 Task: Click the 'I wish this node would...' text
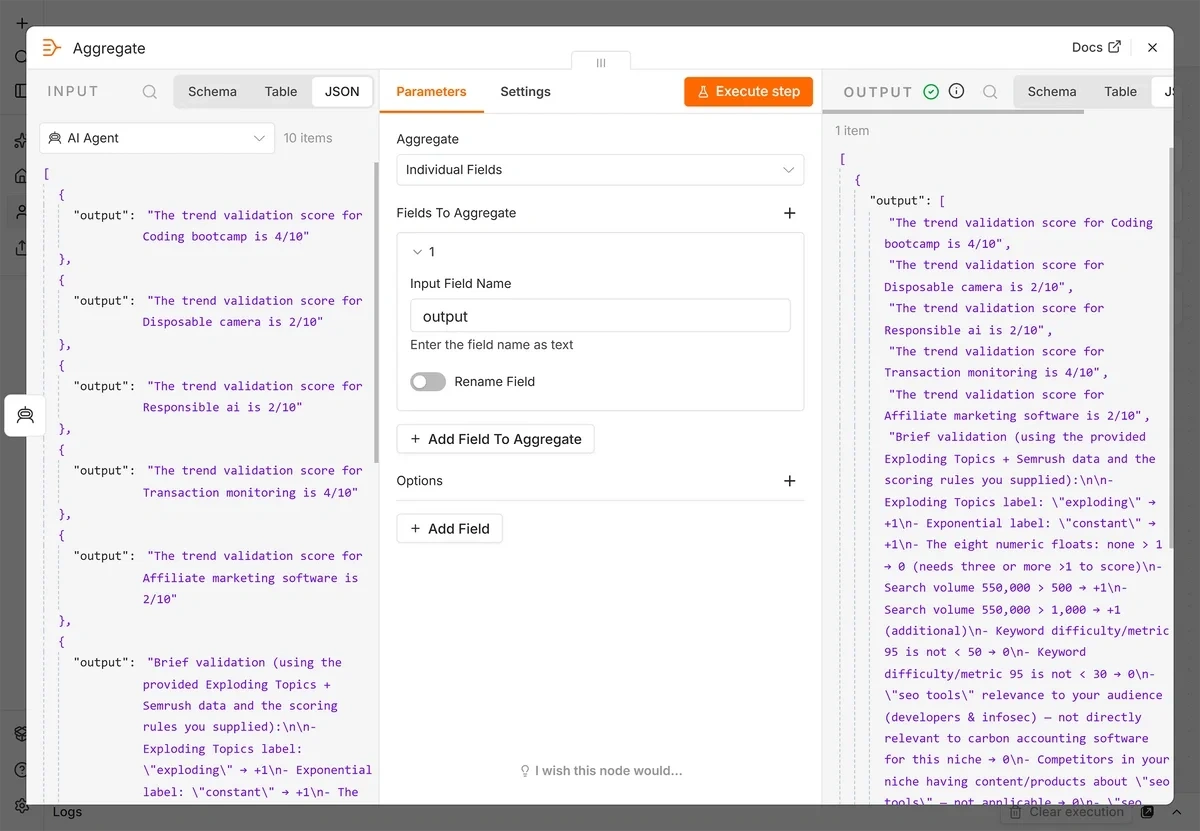609,771
